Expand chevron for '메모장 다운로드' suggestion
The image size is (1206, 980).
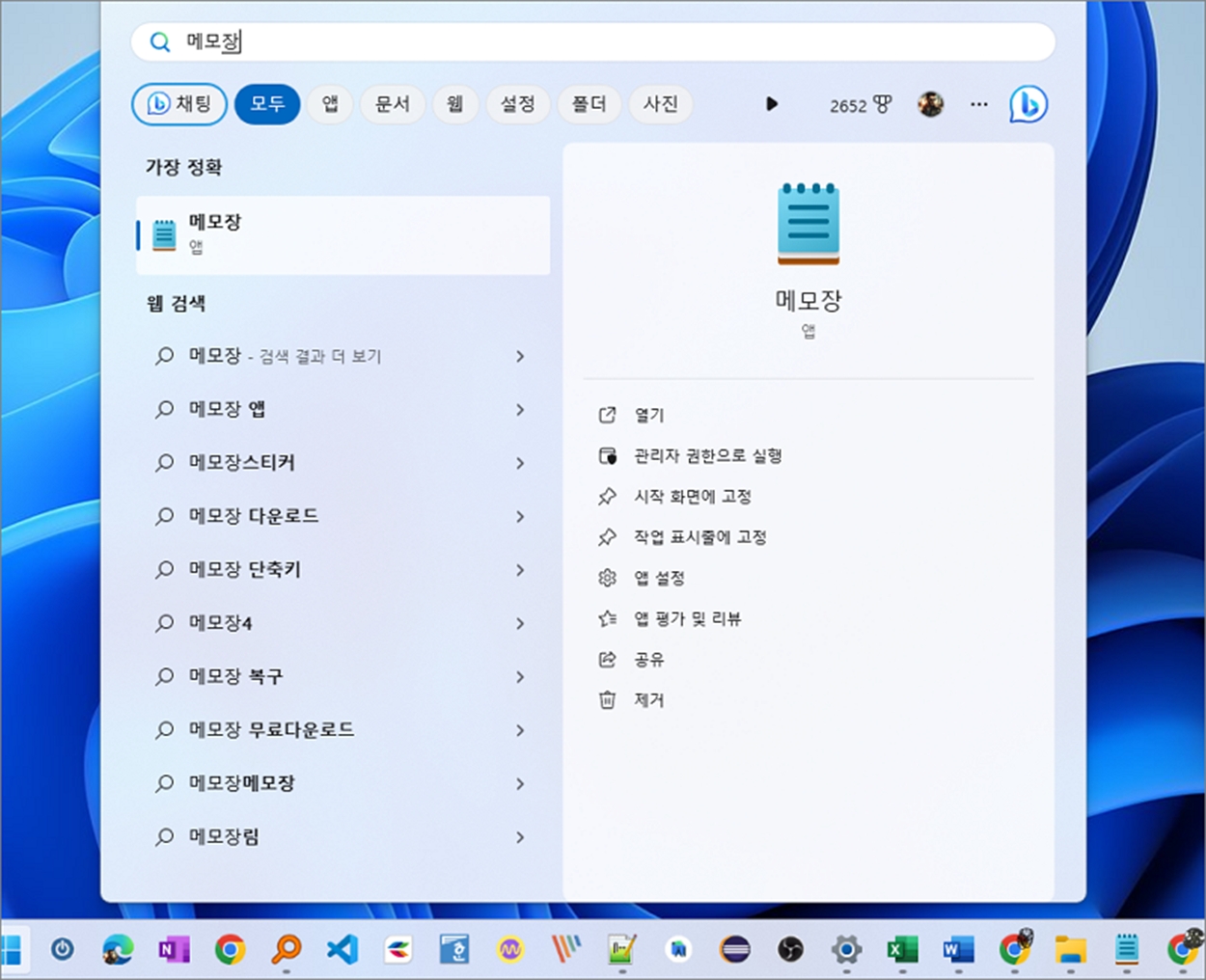(520, 517)
